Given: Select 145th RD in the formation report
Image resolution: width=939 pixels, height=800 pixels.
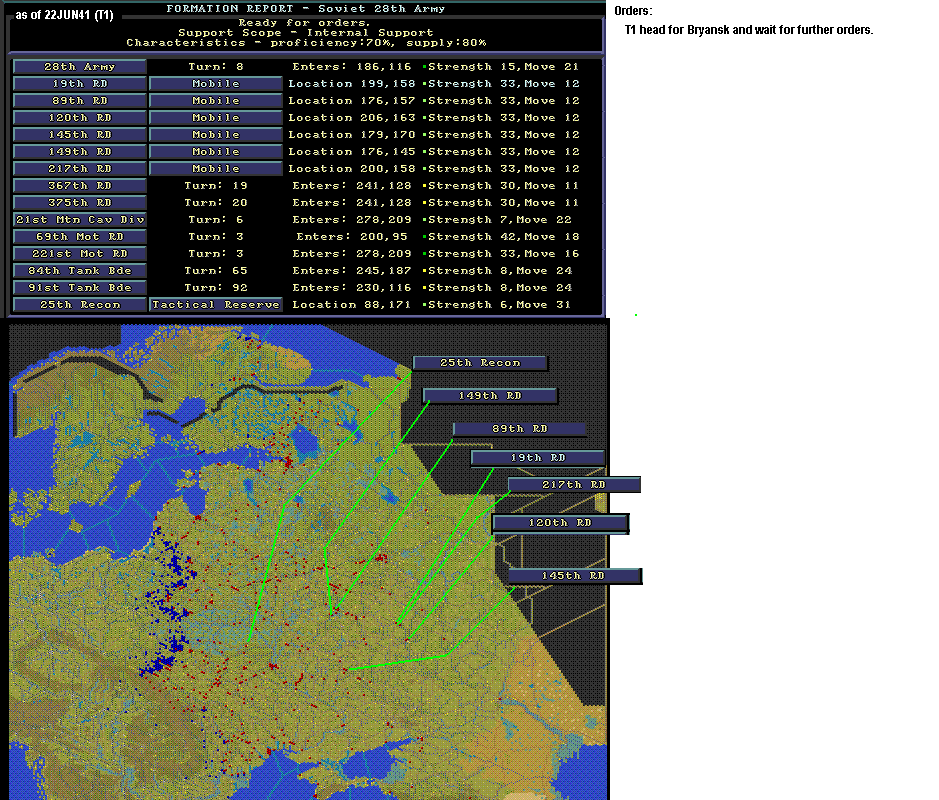Looking at the screenshot, I should [x=80, y=135].
